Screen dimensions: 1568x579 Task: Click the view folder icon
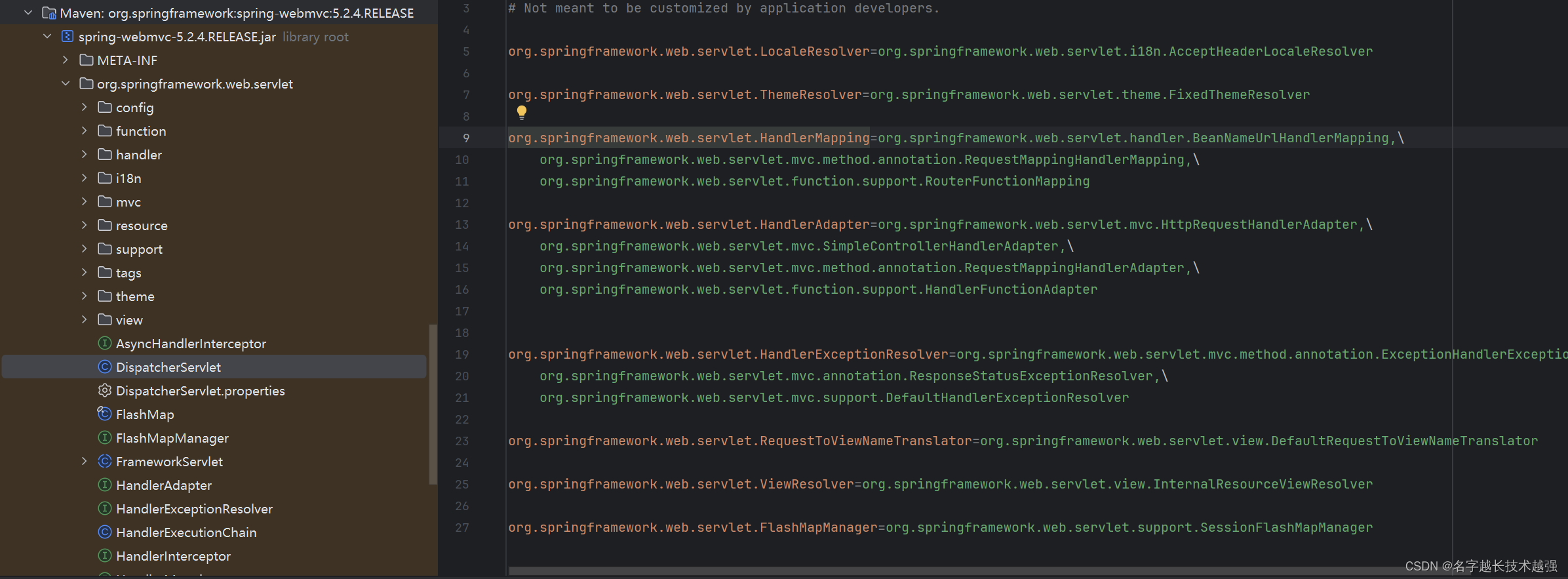(105, 320)
